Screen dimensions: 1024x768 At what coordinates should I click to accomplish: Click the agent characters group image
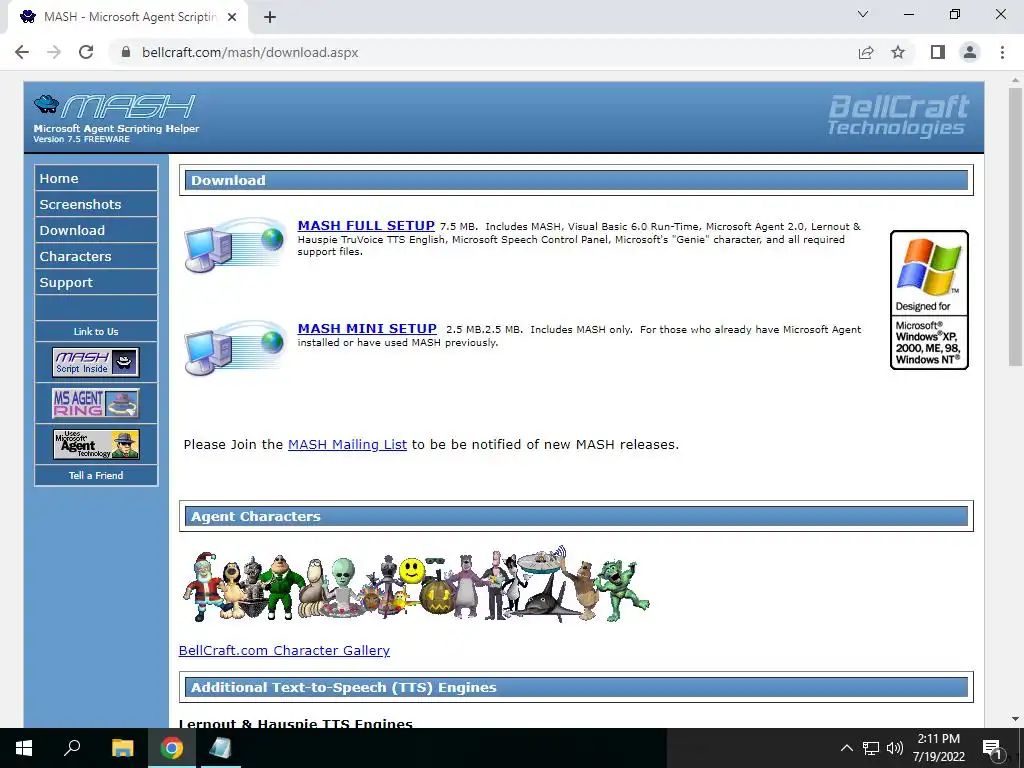coord(415,585)
